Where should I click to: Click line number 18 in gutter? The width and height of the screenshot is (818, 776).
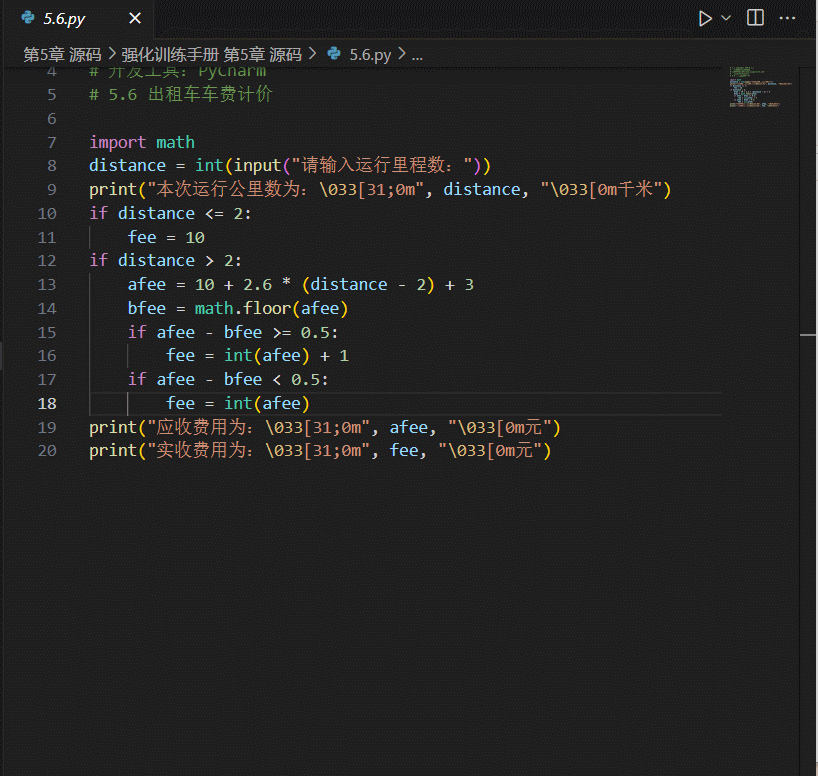coord(47,403)
